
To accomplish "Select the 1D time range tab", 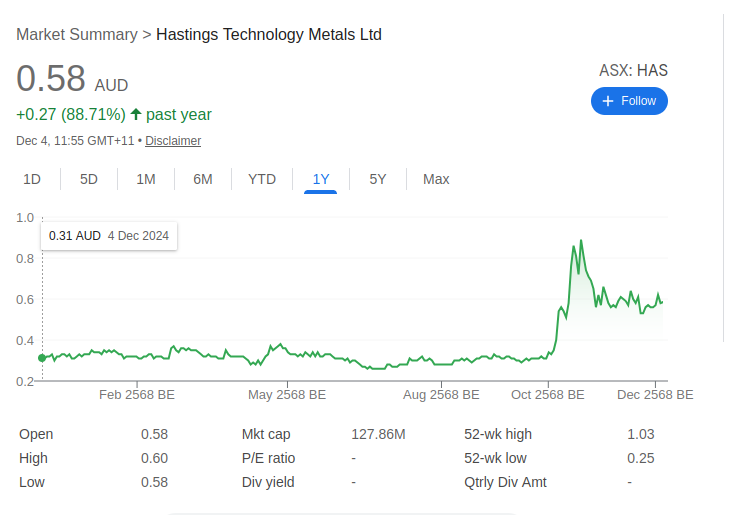I will (x=32, y=179).
